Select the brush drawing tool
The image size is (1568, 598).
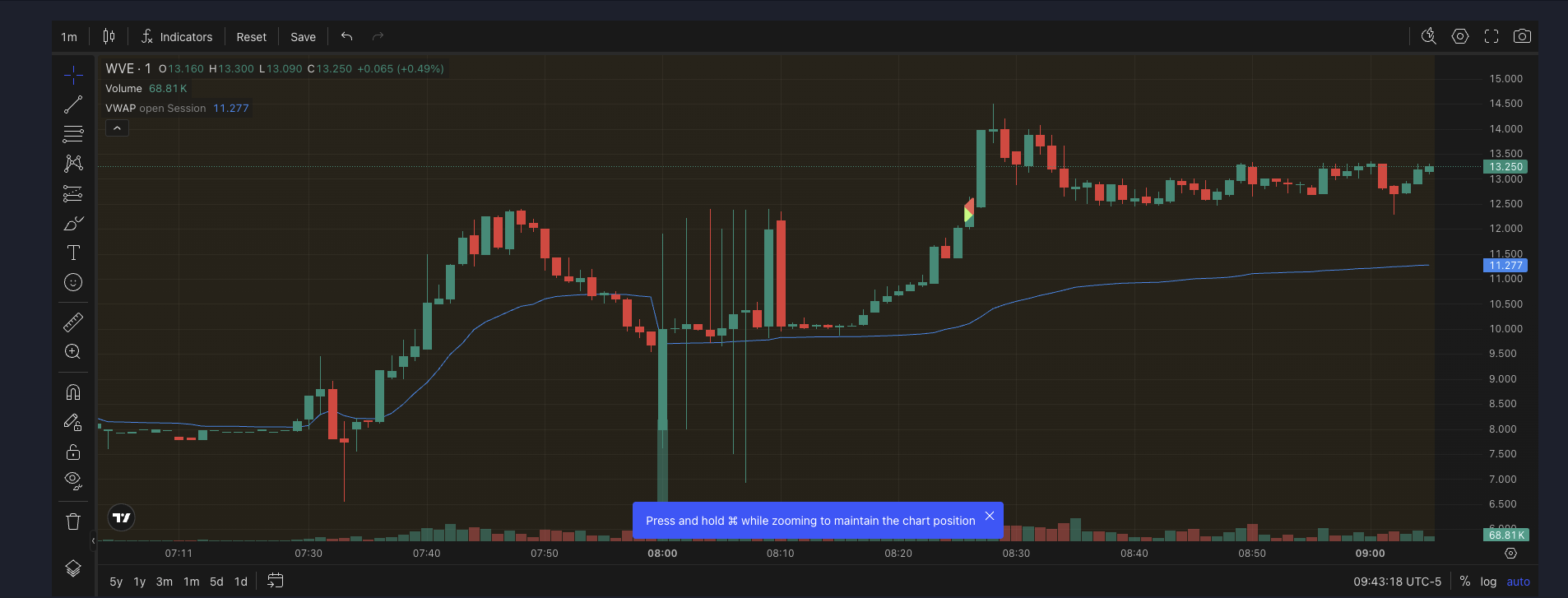coord(73,224)
